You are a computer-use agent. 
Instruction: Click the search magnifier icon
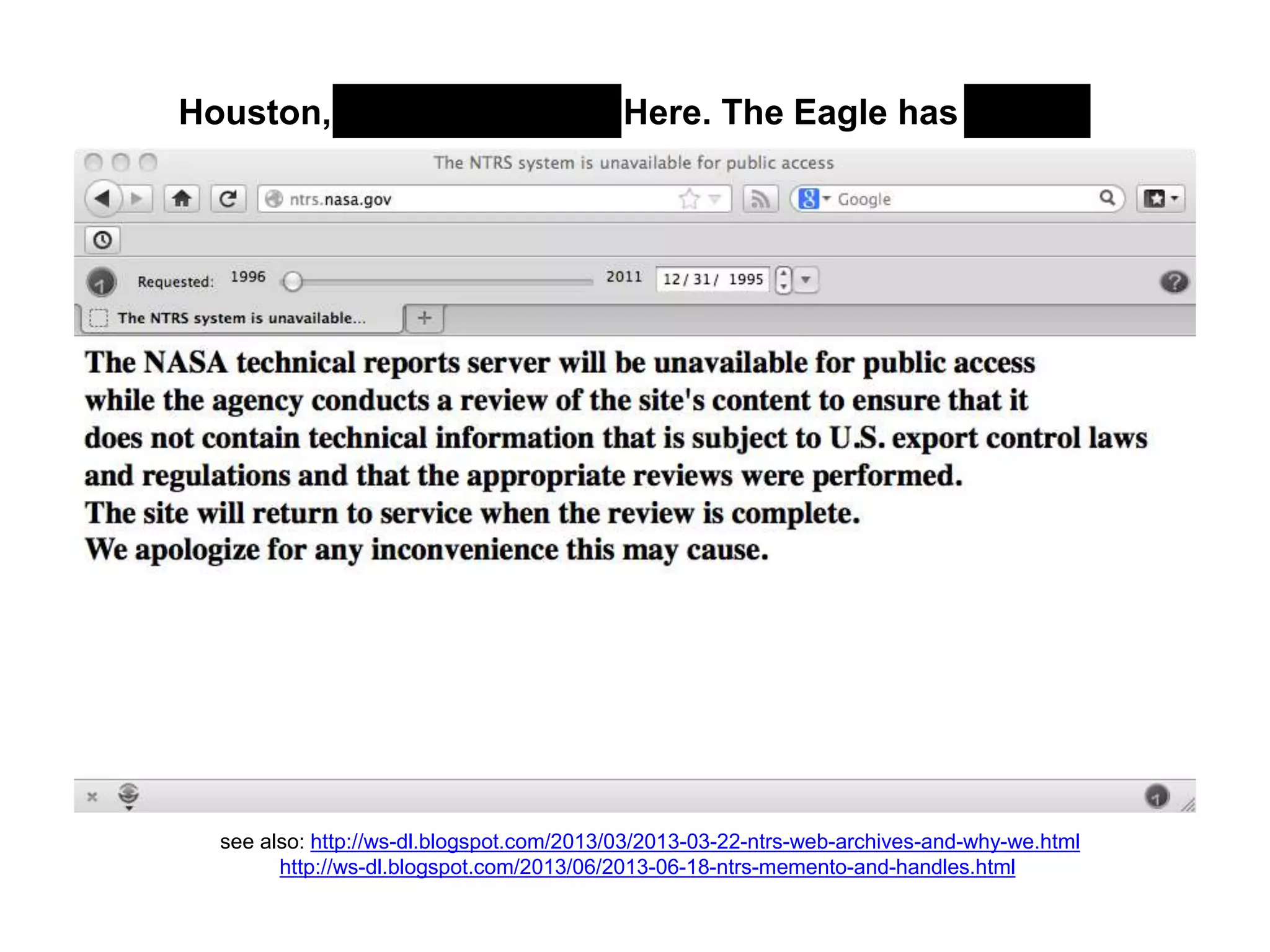[1108, 198]
